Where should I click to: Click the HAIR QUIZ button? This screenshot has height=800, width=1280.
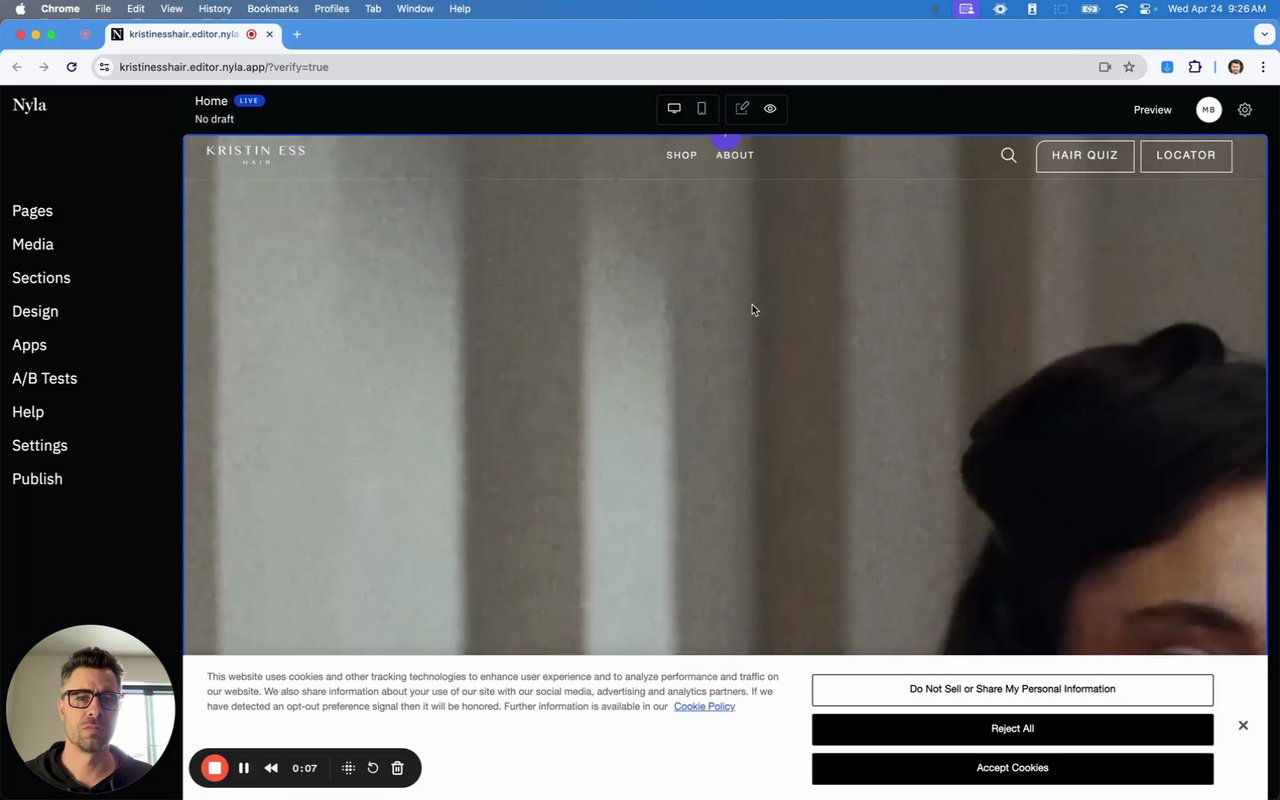click(1085, 156)
